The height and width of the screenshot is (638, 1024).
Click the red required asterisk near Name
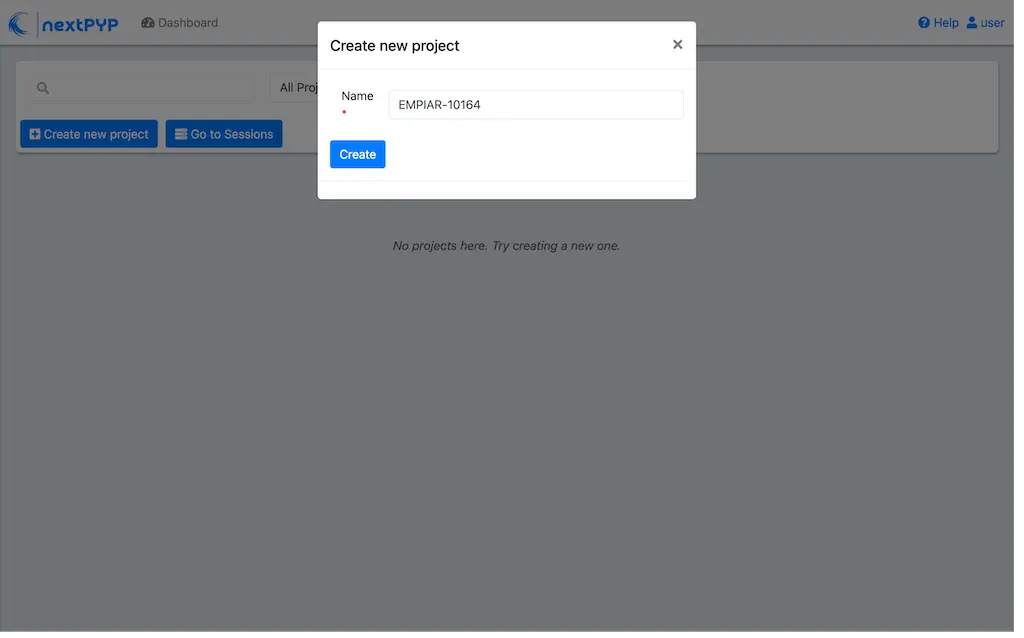[346, 110]
